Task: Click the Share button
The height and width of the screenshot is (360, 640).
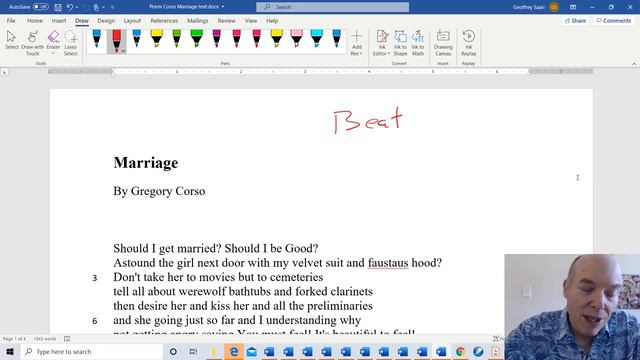Action: click(575, 20)
